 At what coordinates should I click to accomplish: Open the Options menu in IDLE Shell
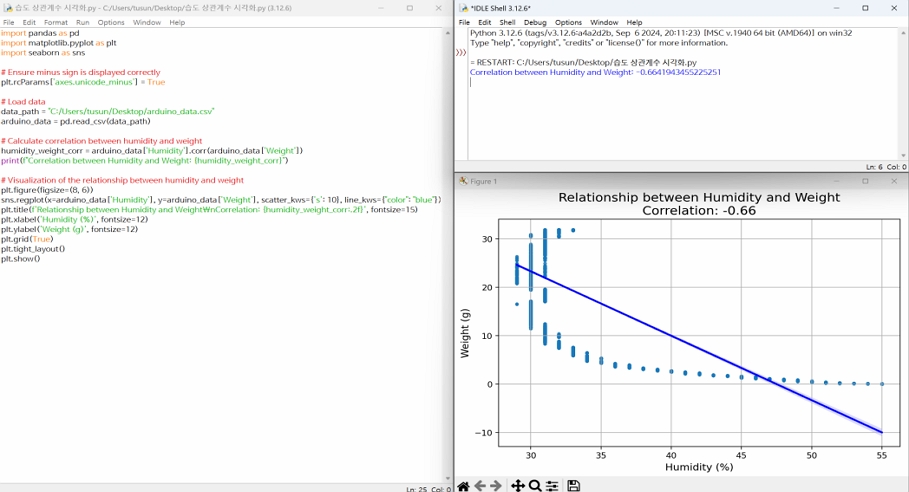(x=568, y=23)
